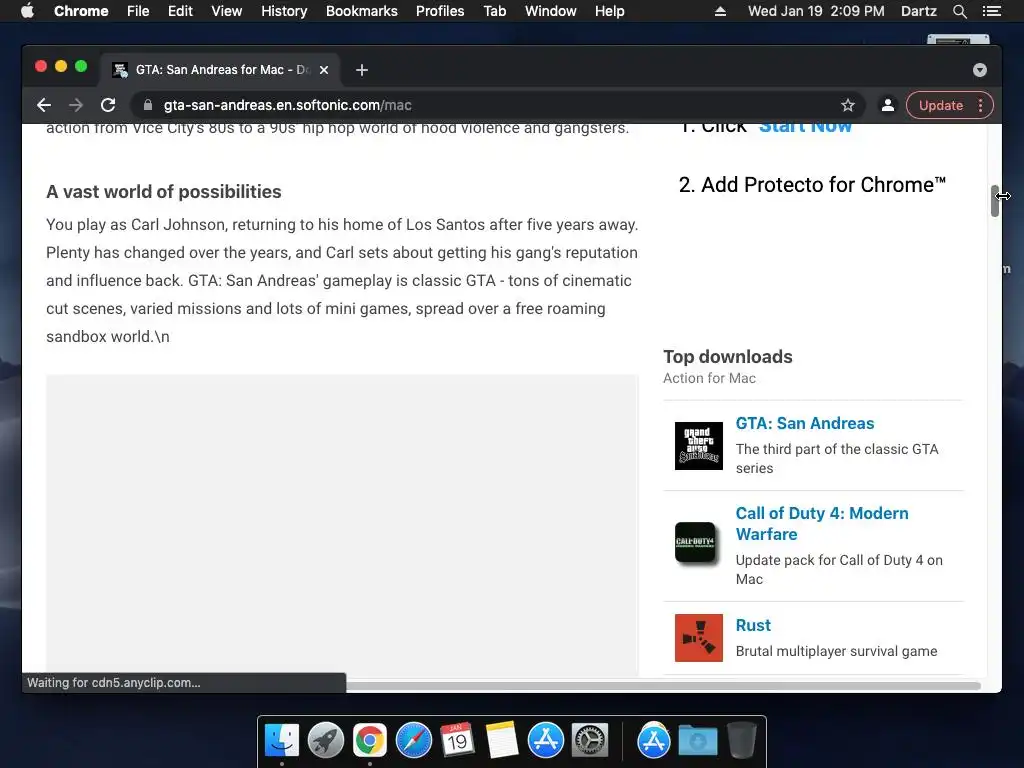Bookmark this page with the star icon
Image resolution: width=1024 pixels, height=768 pixels.
pyautogui.click(x=848, y=105)
